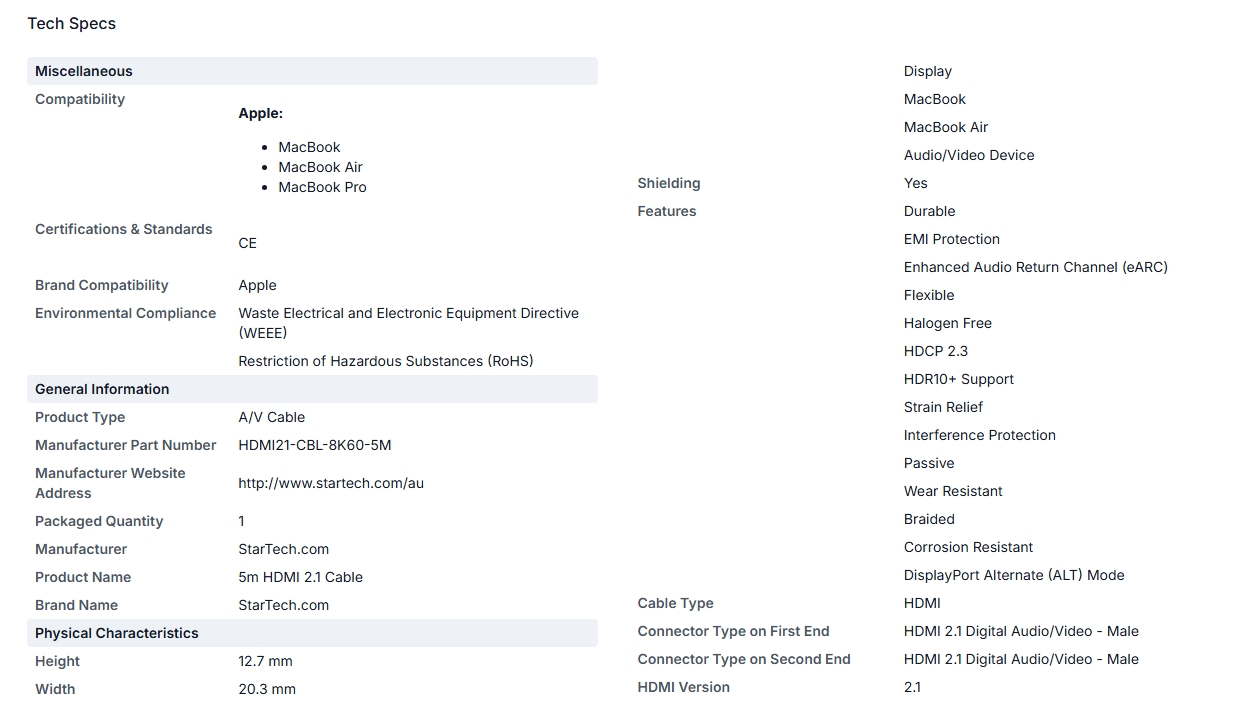
Task: Select the Flexible feature
Action: (929, 295)
